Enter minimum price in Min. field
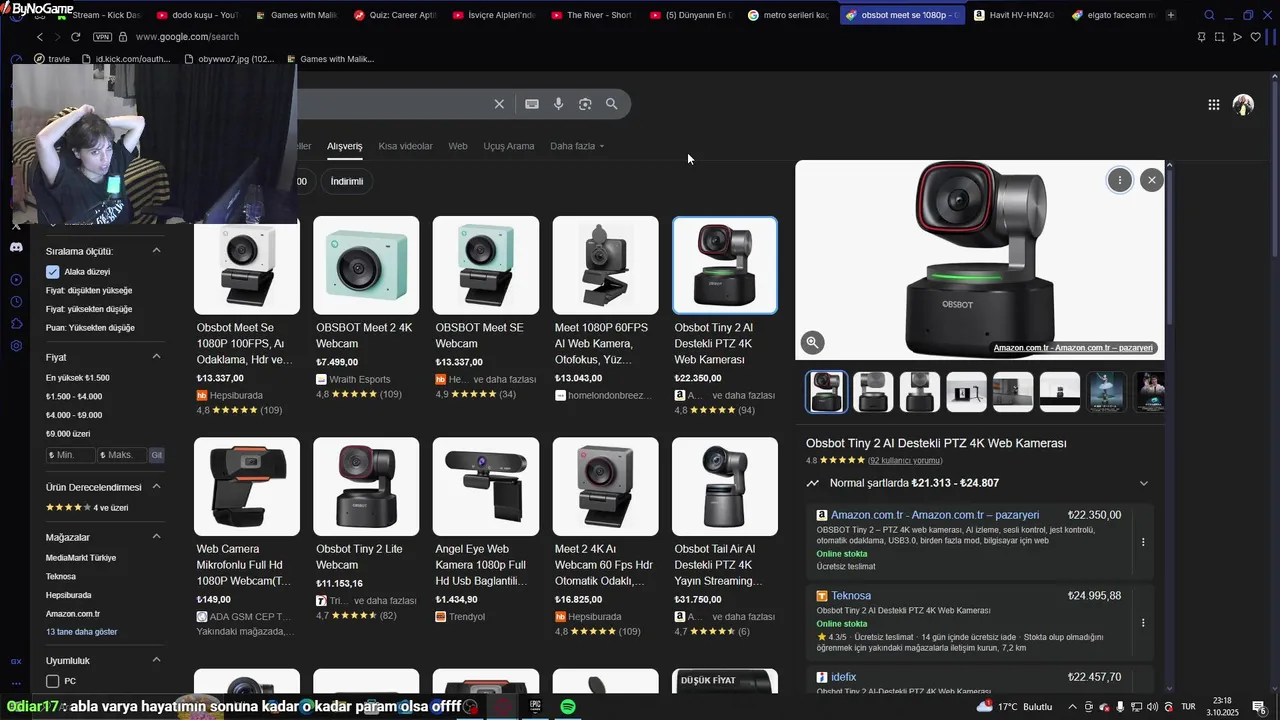 point(70,455)
